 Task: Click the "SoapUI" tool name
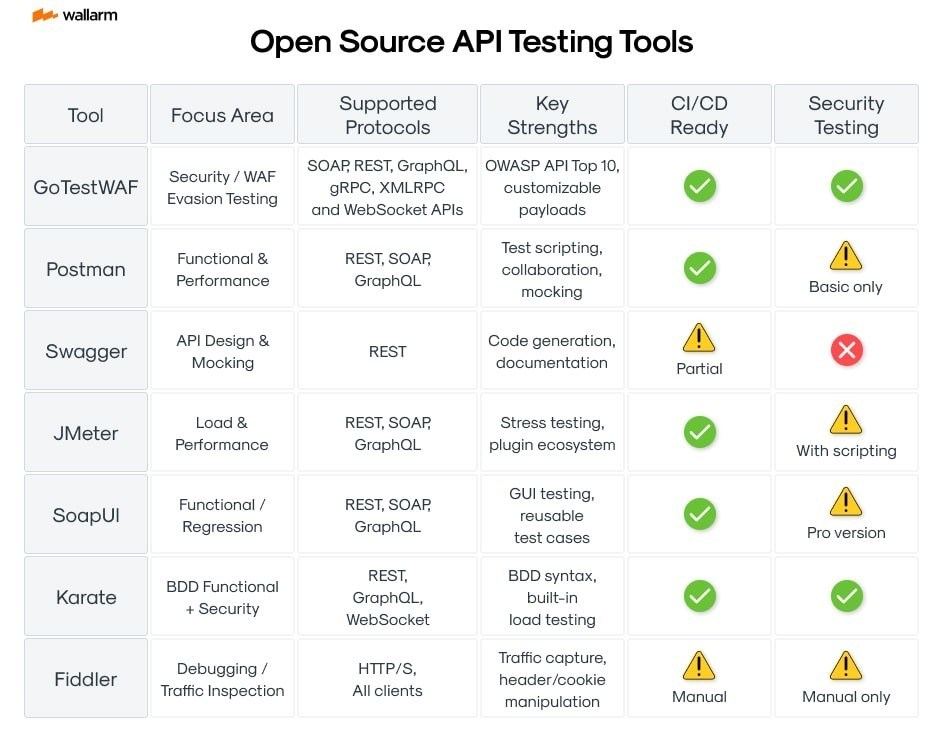(86, 515)
